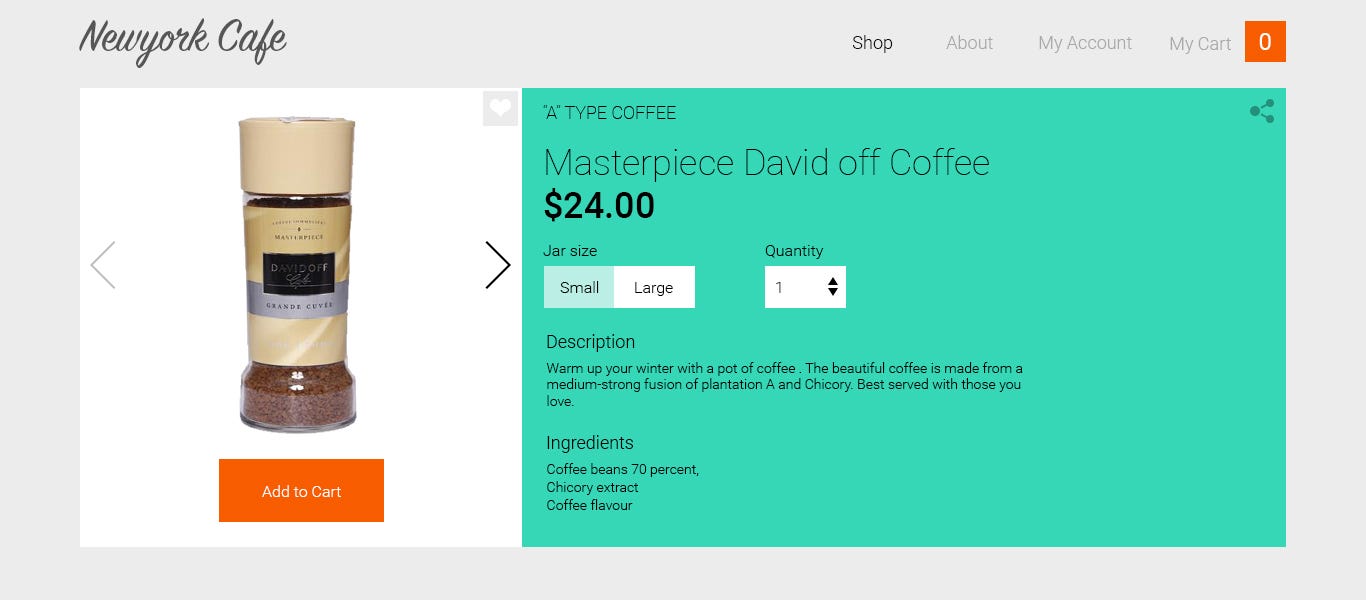Image resolution: width=1366 pixels, height=600 pixels.
Task: Show the next product image arrow
Action: (497, 265)
